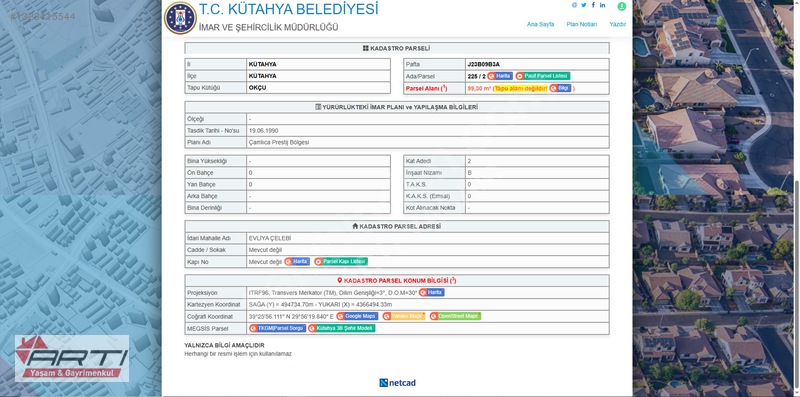The image size is (800, 397).
Task: Click the TKGM Parsel Sorgu button
Action: tap(278, 328)
